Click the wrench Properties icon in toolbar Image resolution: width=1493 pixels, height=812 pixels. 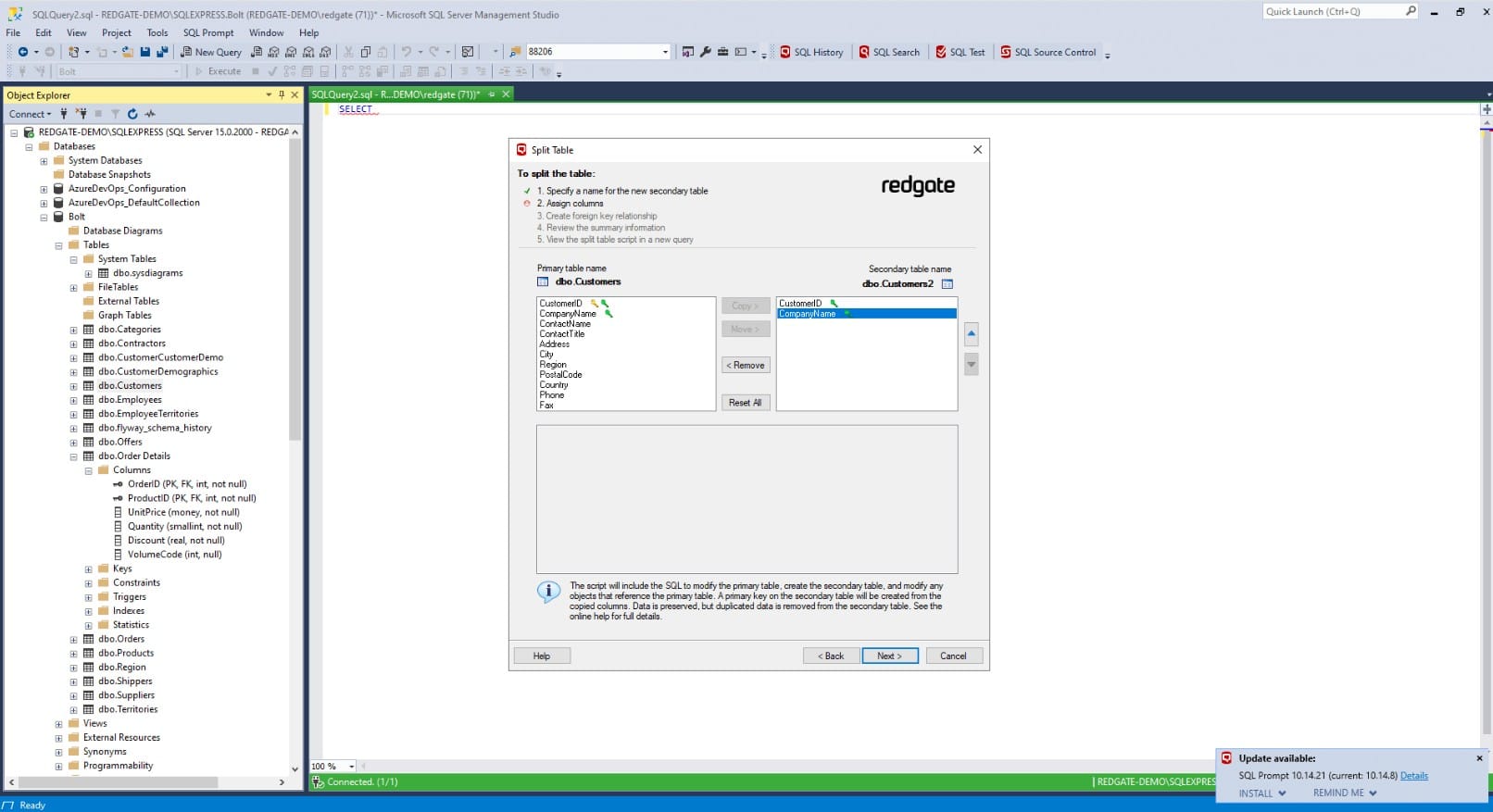(x=706, y=52)
